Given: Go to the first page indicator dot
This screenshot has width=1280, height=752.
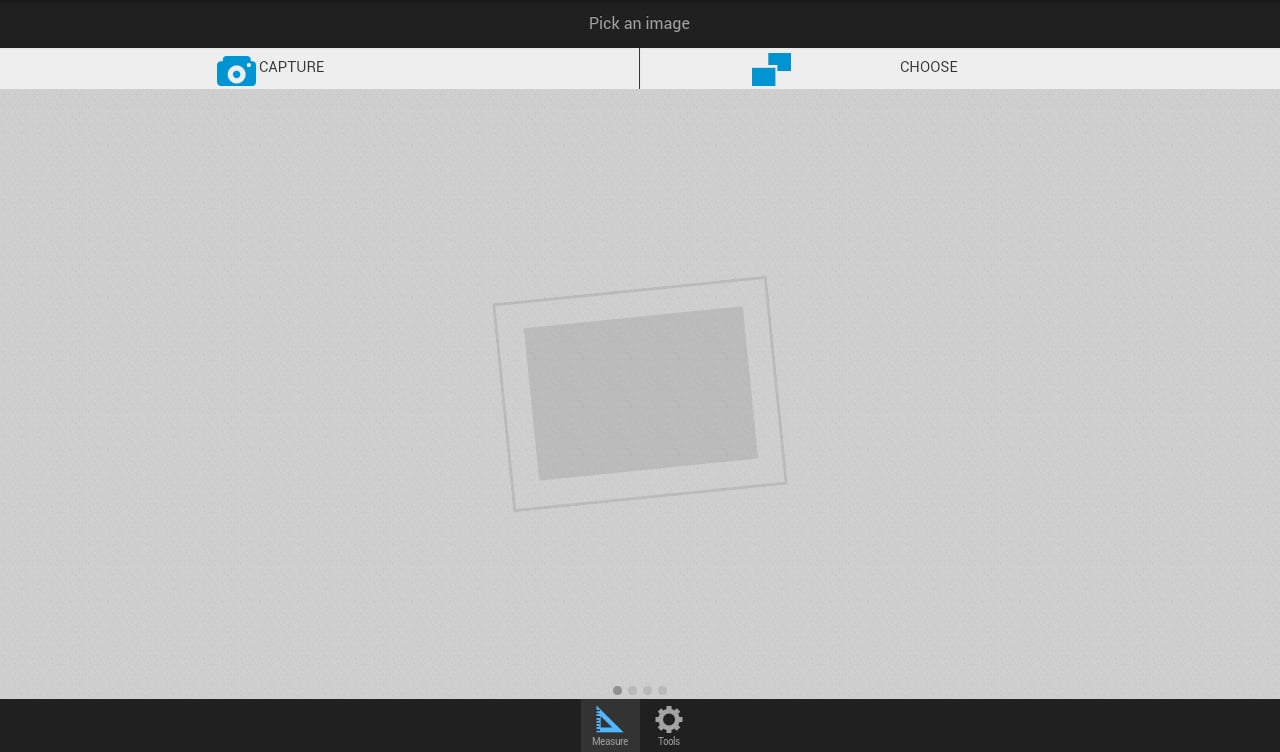Looking at the screenshot, I should 617,690.
